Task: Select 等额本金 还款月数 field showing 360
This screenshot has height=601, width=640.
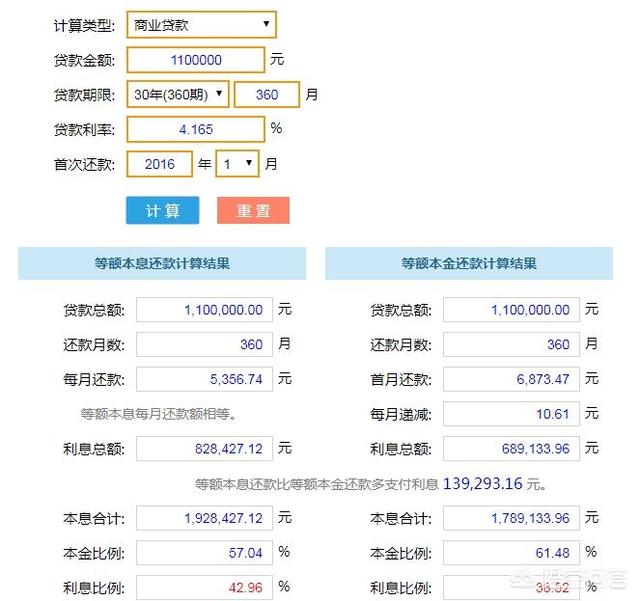Action: (x=511, y=345)
